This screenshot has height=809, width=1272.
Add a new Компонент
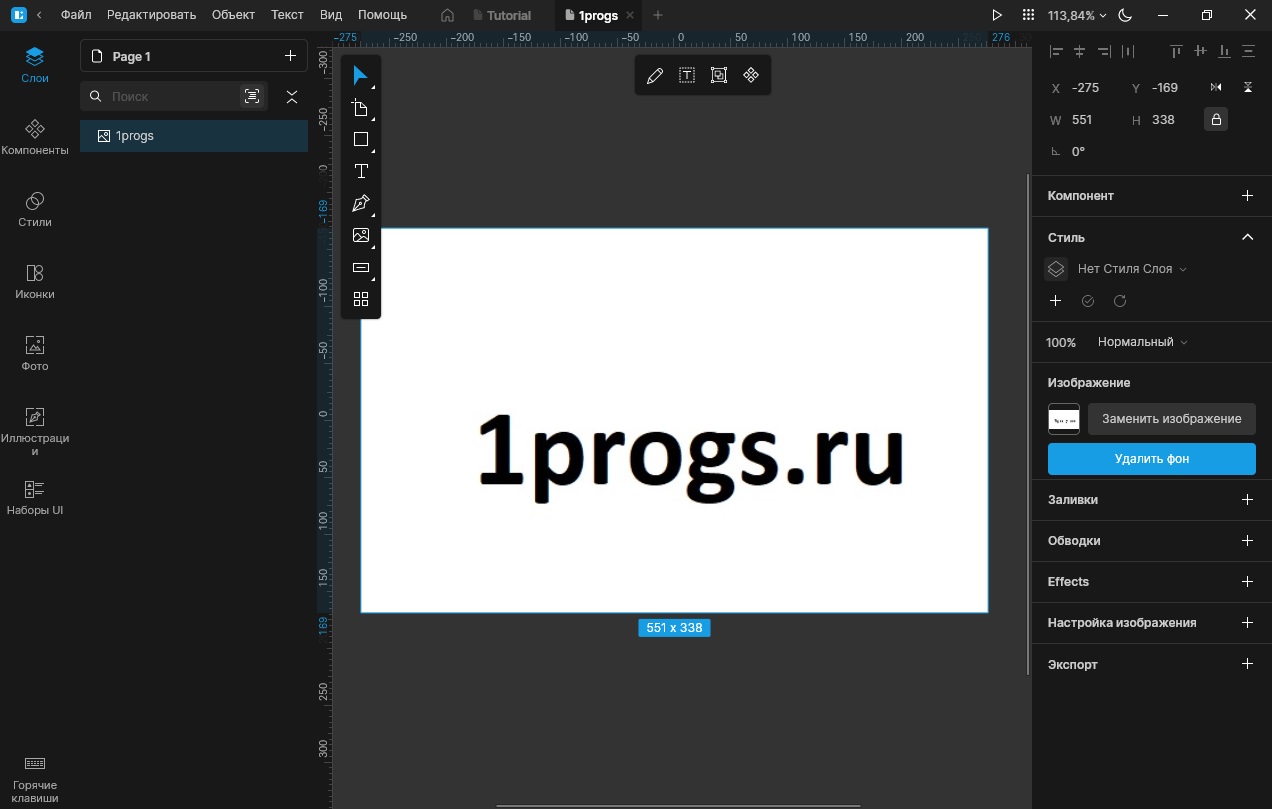(1247, 196)
